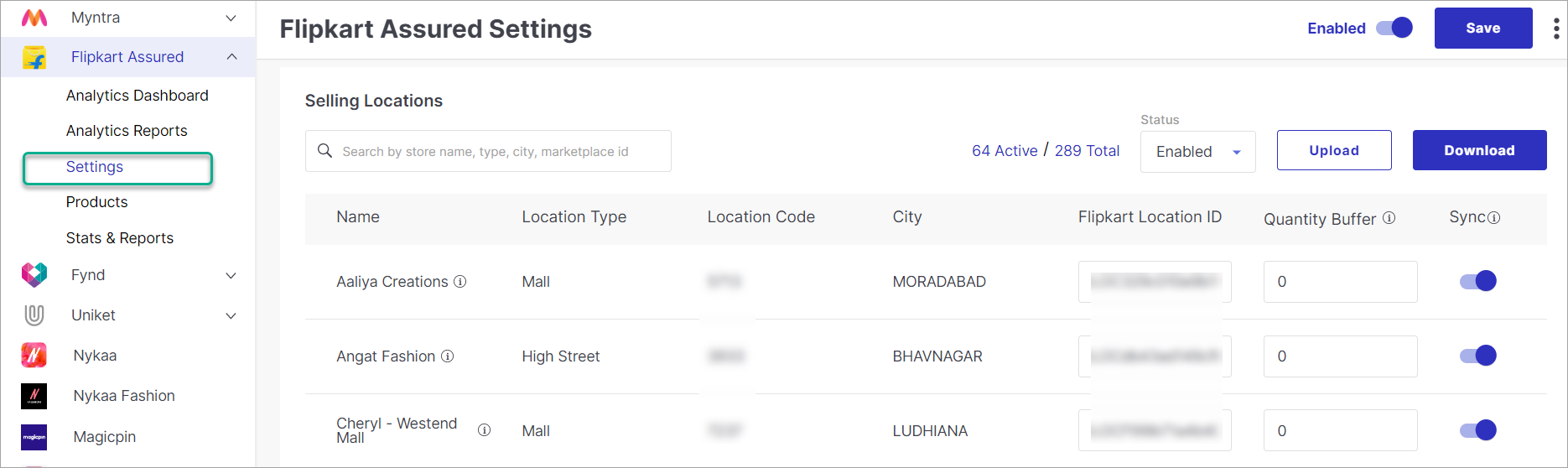
Task: Collapse the Flipkart Assured section
Action: click(231, 57)
